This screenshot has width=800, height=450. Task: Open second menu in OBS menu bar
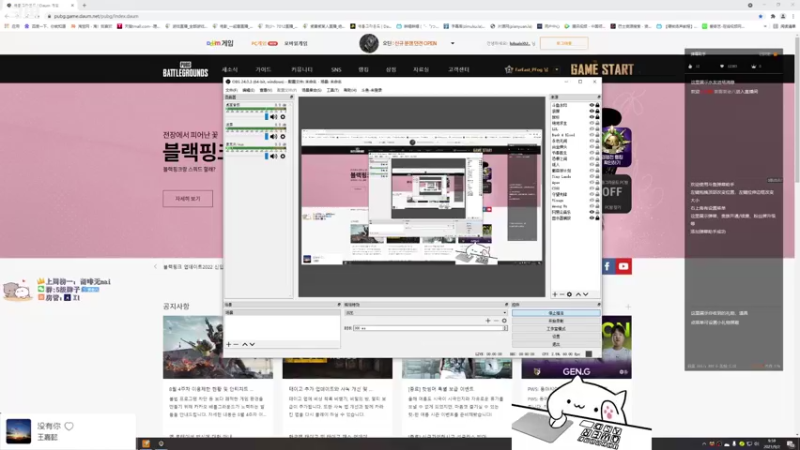pos(248,90)
